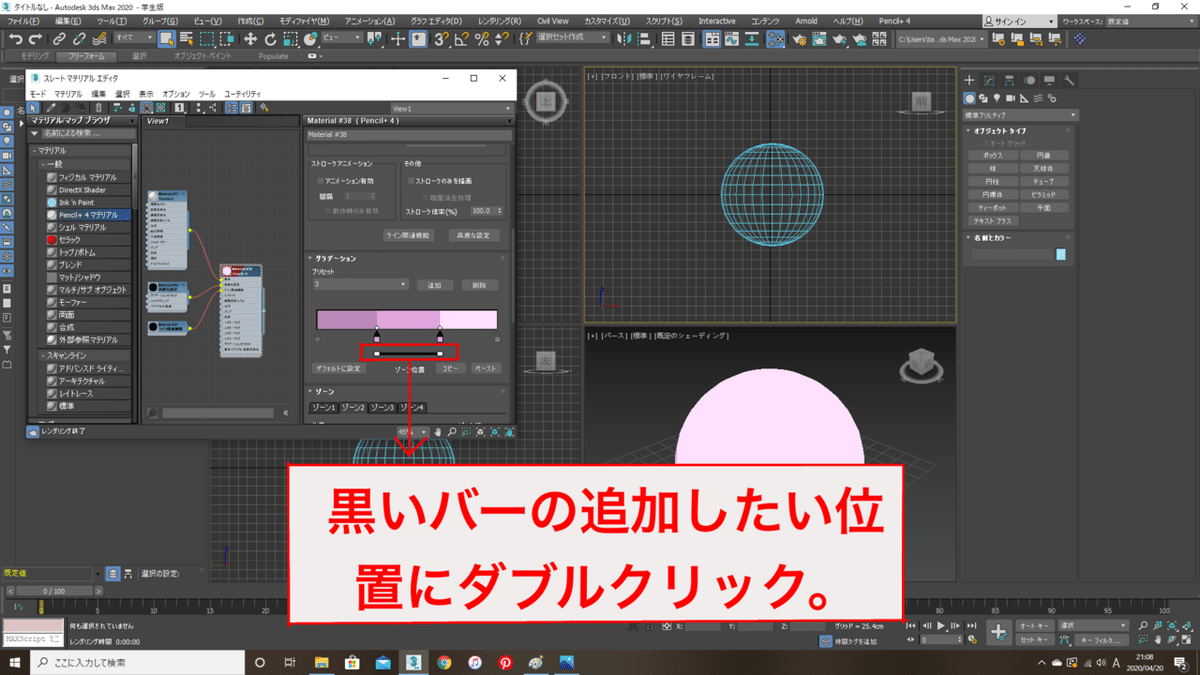This screenshot has height=675, width=1200.
Task: Open the Hierarchy tab in command panel
Action: [1010, 80]
